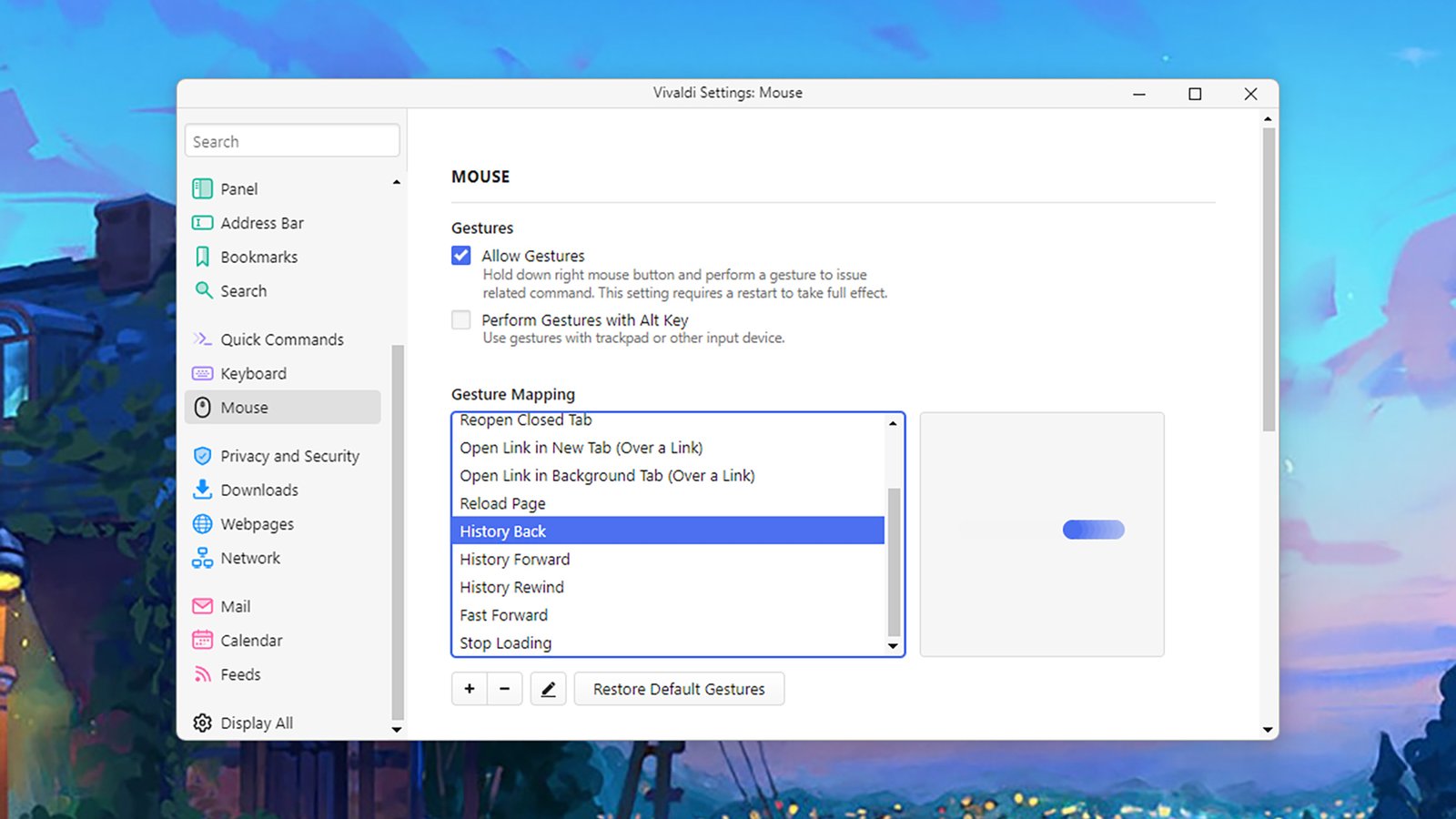Click main settings page scroll down arrow
Viewport: 1456px width, 819px height.
click(1269, 729)
